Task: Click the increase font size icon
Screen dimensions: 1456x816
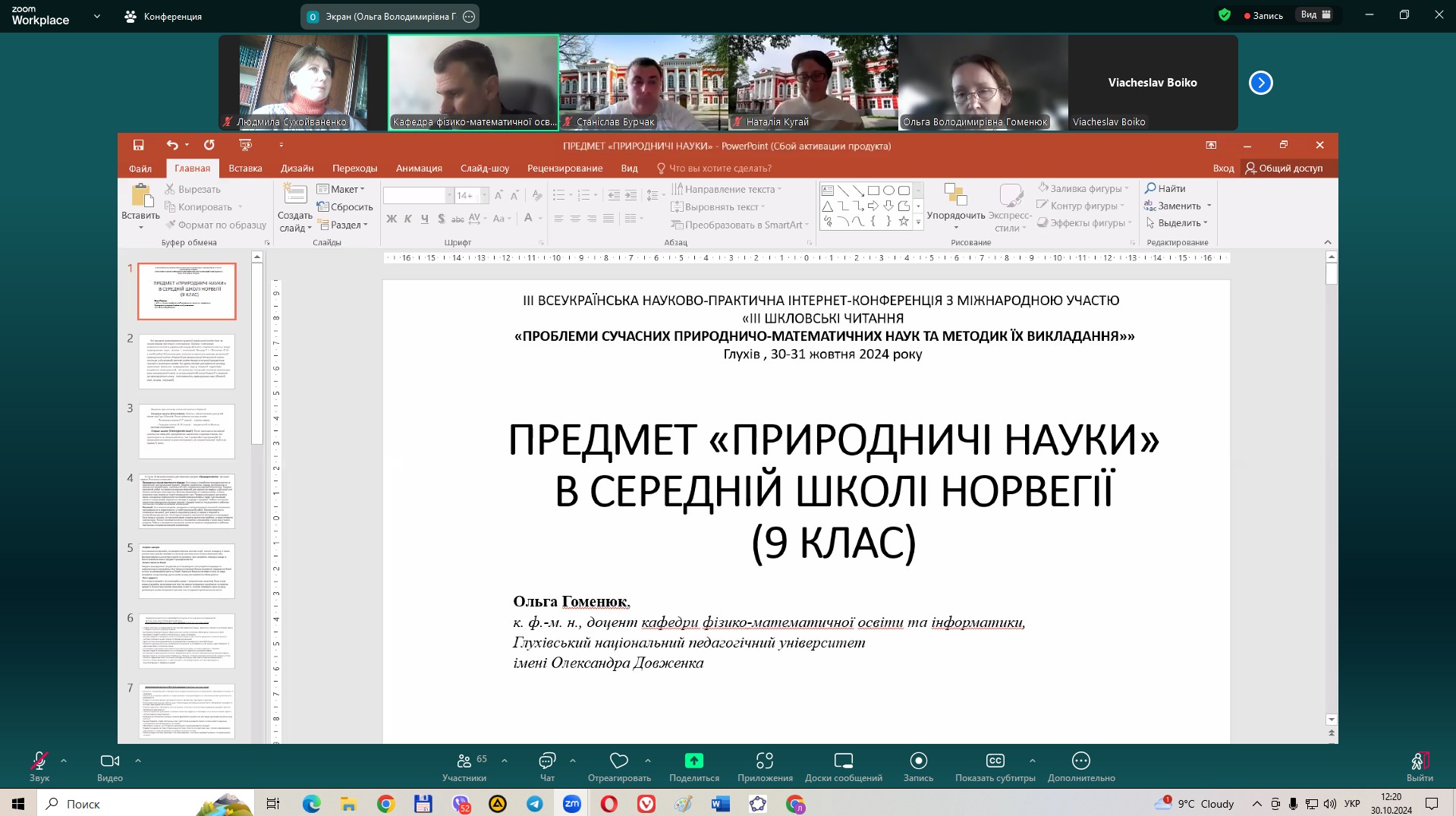Action: 498,195
